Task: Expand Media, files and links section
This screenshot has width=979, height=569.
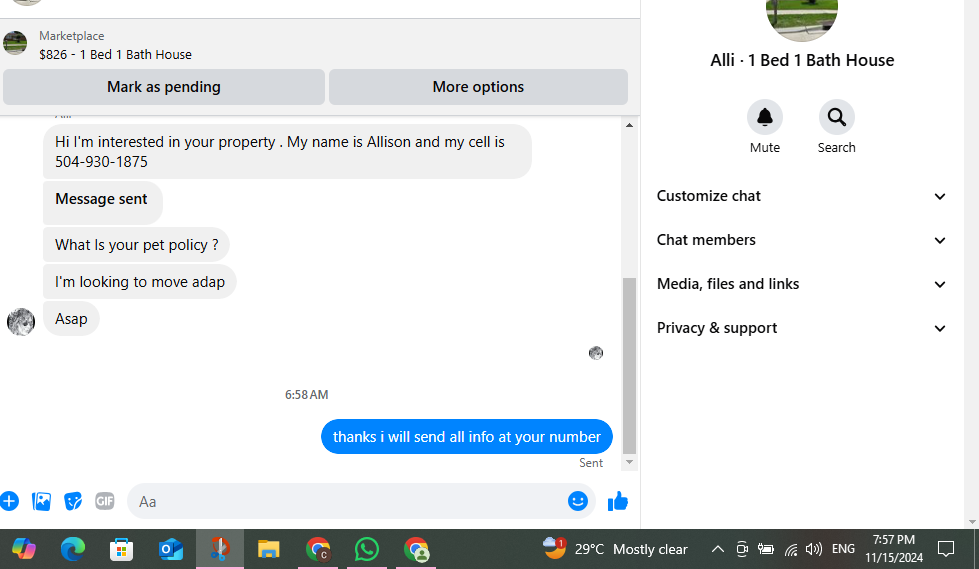Action: [801, 284]
